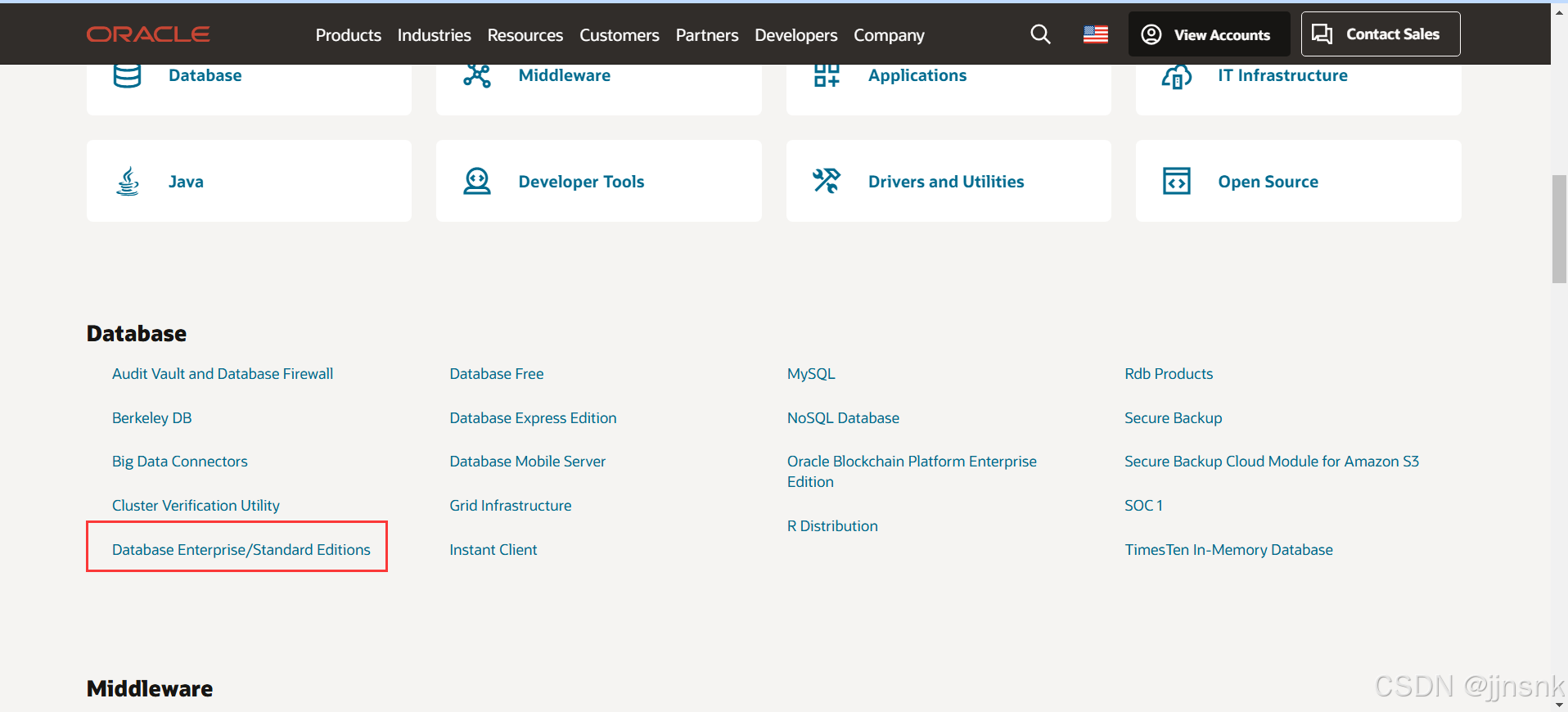Image resolution: width=1568 pixels, height=712 pixels.
Task: Open the Products menu
Action: [349, 35]
